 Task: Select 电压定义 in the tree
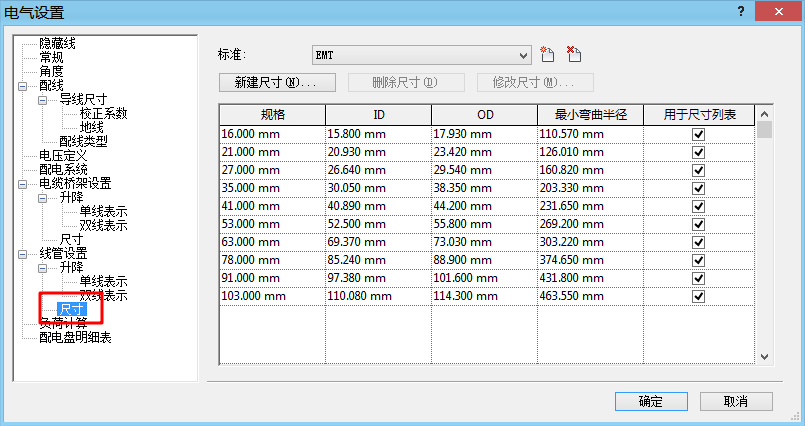63,156
